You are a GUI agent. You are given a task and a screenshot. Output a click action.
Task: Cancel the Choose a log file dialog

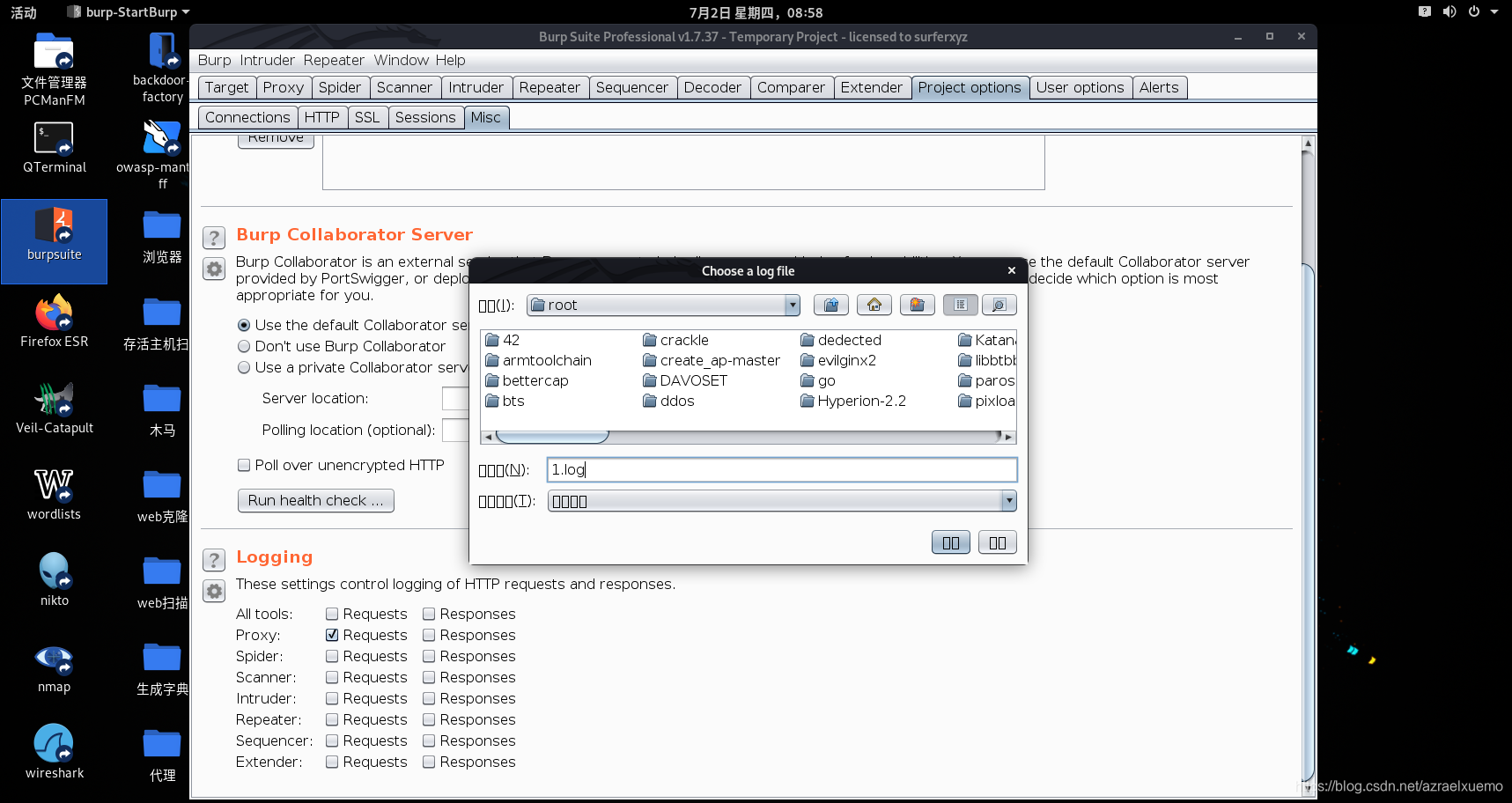(x=998, y=542)
